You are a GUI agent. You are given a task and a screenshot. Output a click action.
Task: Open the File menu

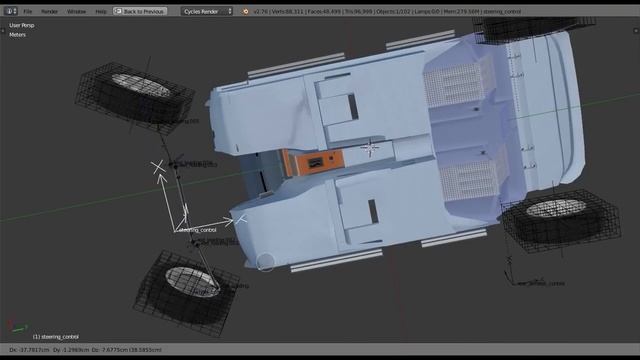27,11
